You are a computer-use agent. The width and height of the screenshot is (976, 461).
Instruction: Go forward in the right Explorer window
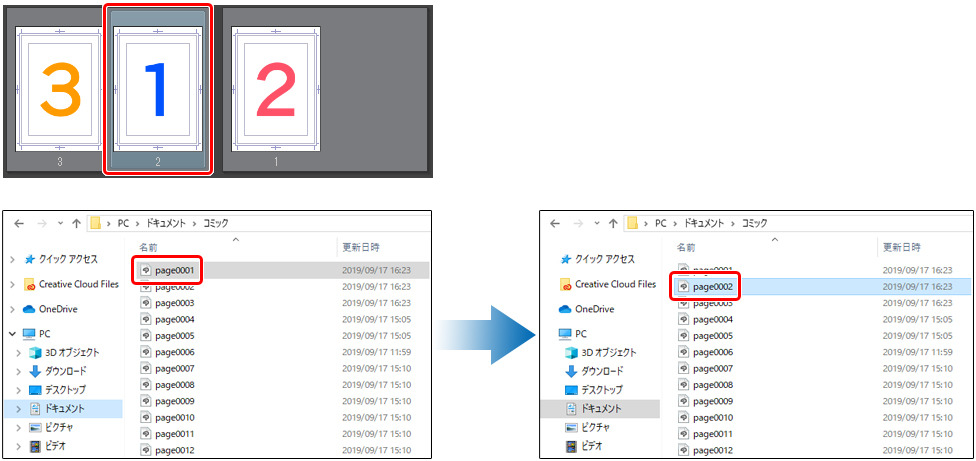pyautogui.click(x=578, y=223)
